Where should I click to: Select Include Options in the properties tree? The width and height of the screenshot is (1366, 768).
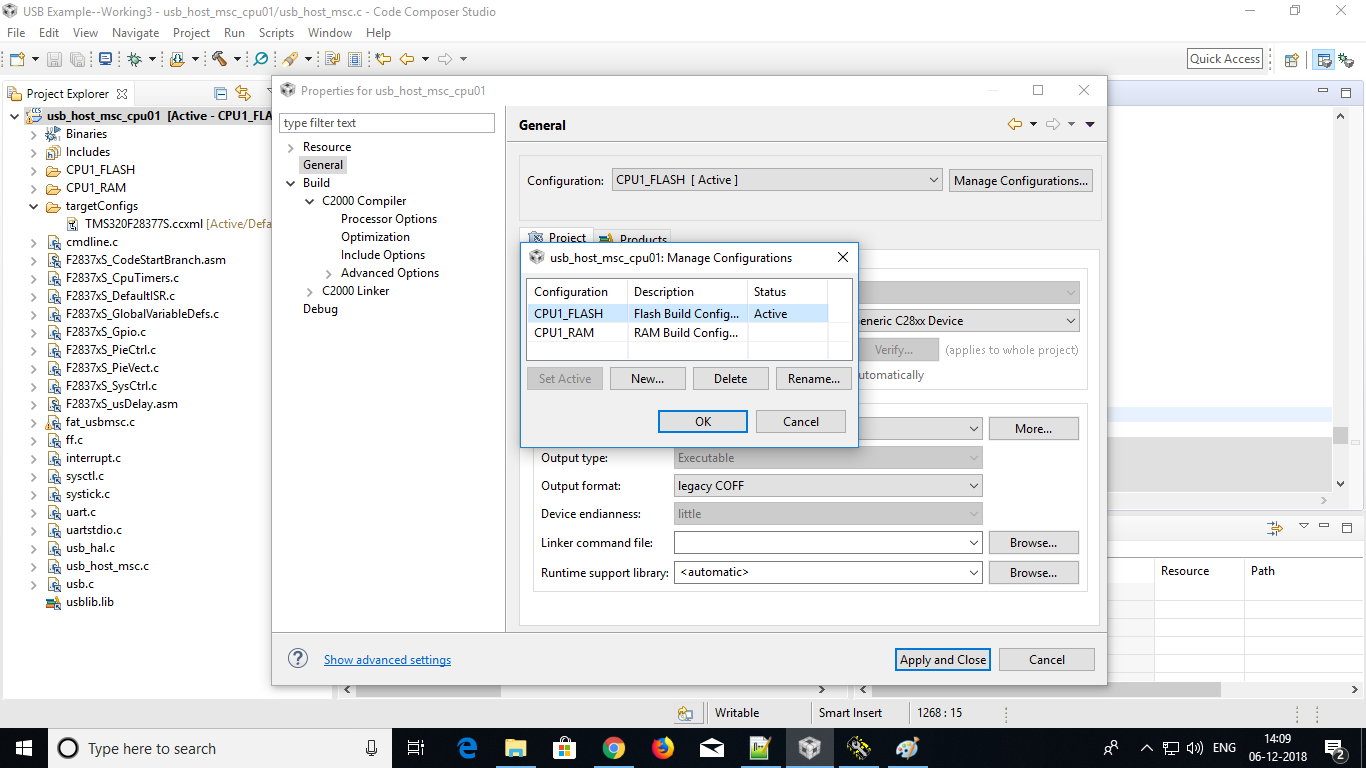(x=383, y=255)
